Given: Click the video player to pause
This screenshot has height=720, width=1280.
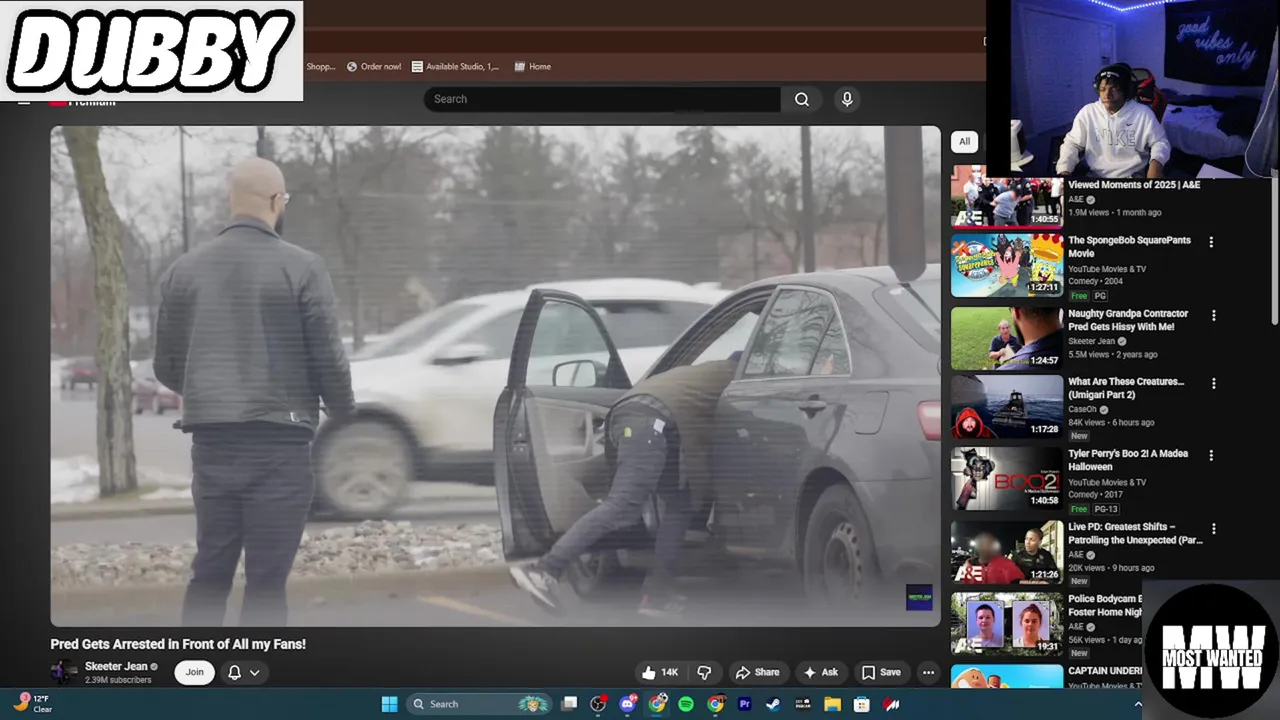Looking at the screenshot, I should pos(495,376).
